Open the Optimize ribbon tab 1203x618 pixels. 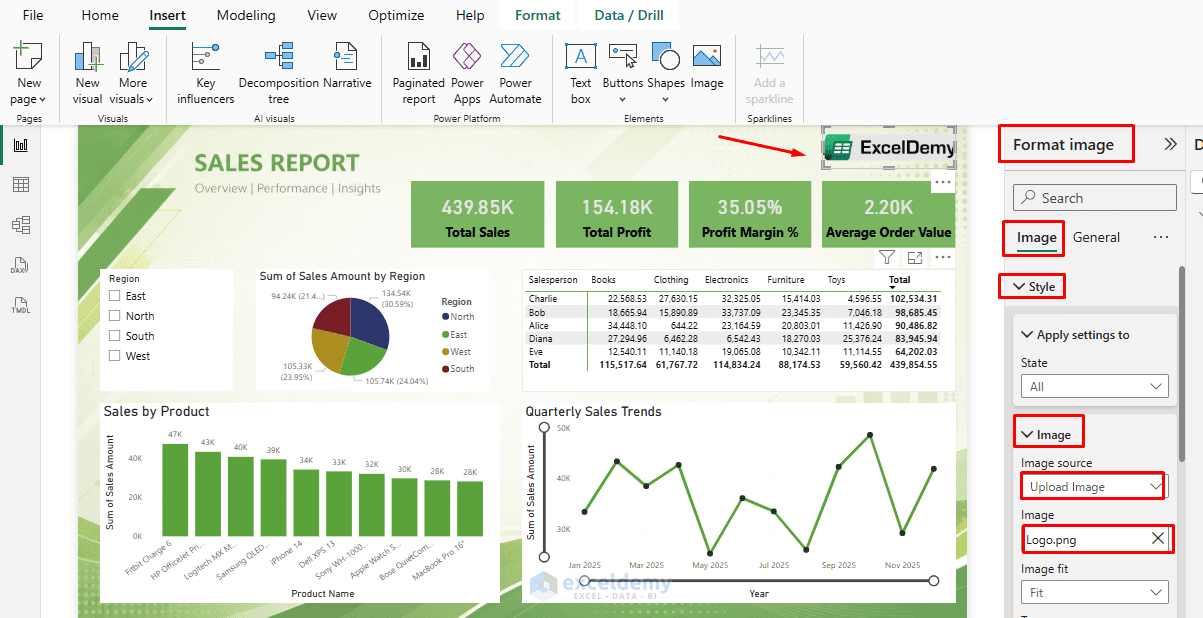tap(396, 15)
